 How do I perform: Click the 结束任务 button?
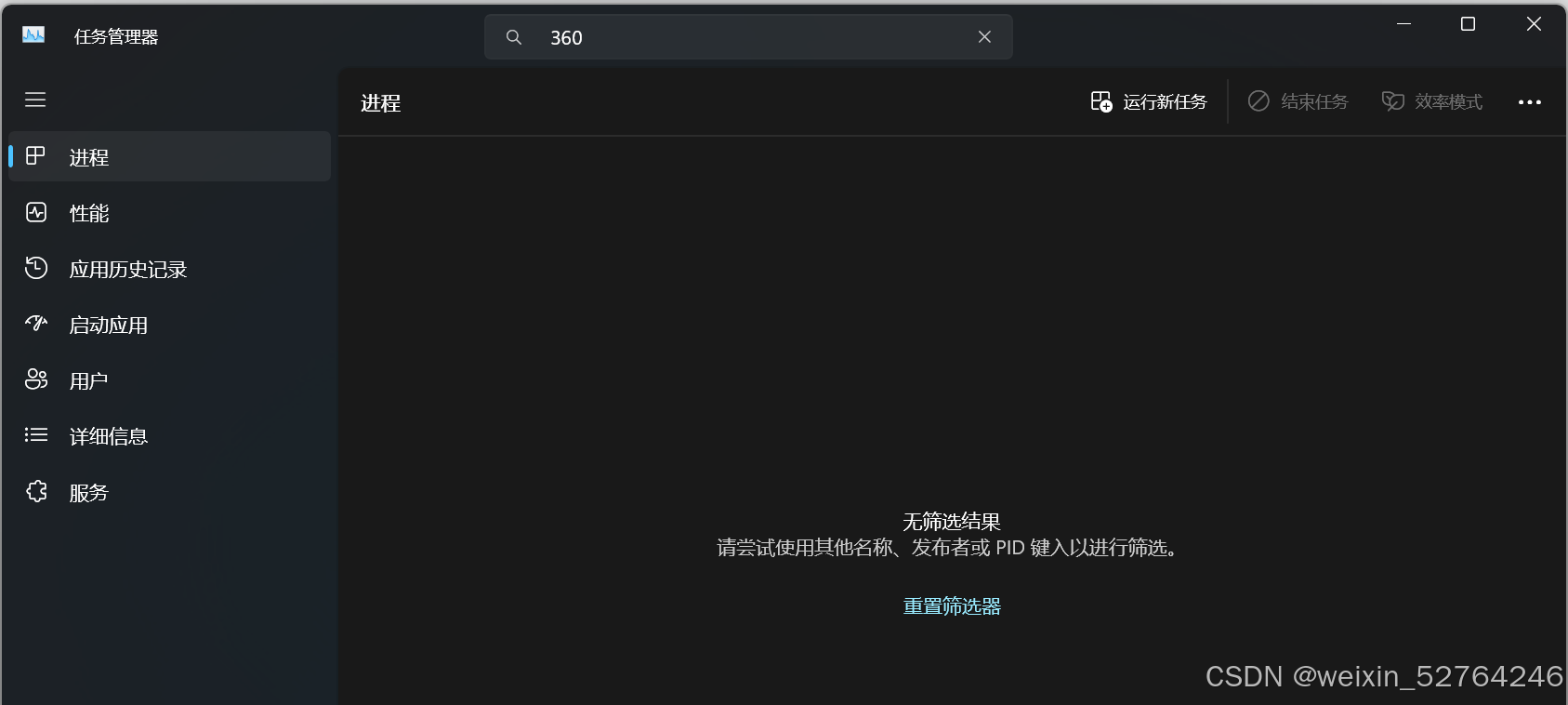(x=1298, y=101)
